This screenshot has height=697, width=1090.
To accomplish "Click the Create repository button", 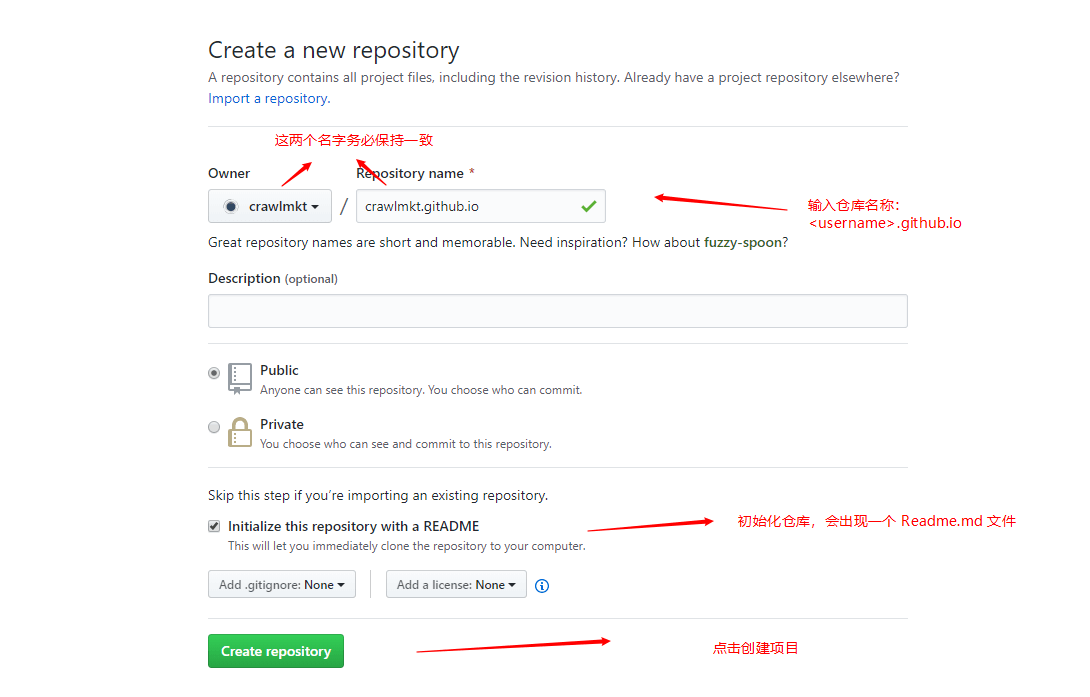I will click(276, 651).
